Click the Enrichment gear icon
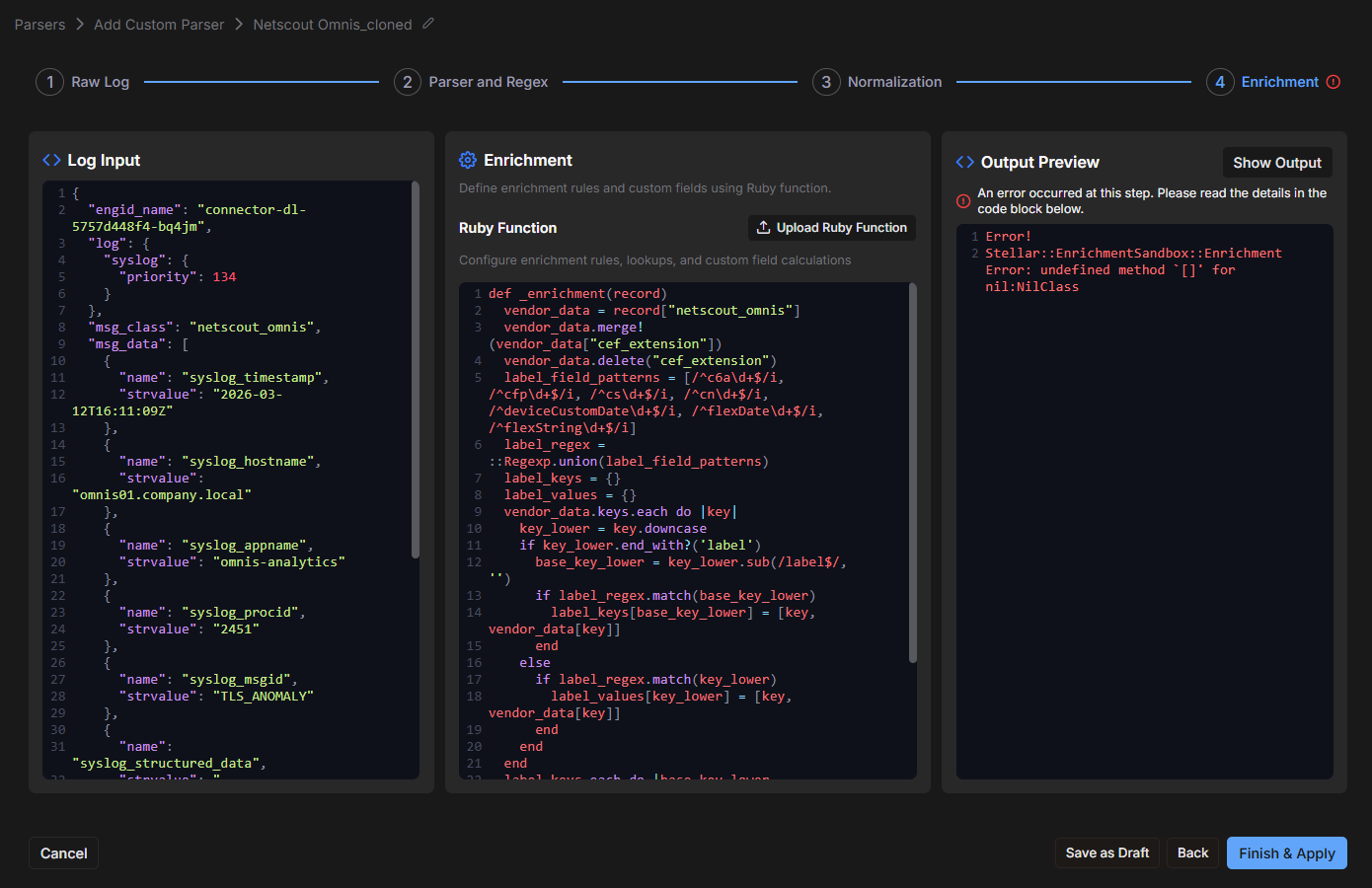 (x=468, y=160)
